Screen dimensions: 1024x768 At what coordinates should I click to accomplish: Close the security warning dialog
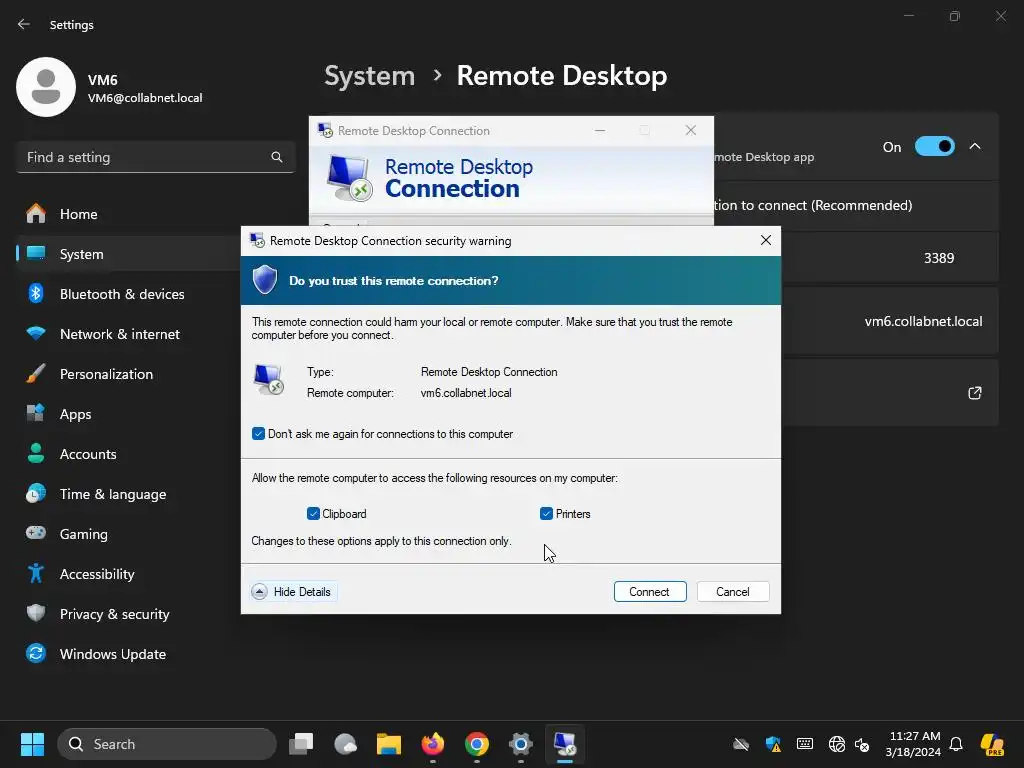click(765, 240)
